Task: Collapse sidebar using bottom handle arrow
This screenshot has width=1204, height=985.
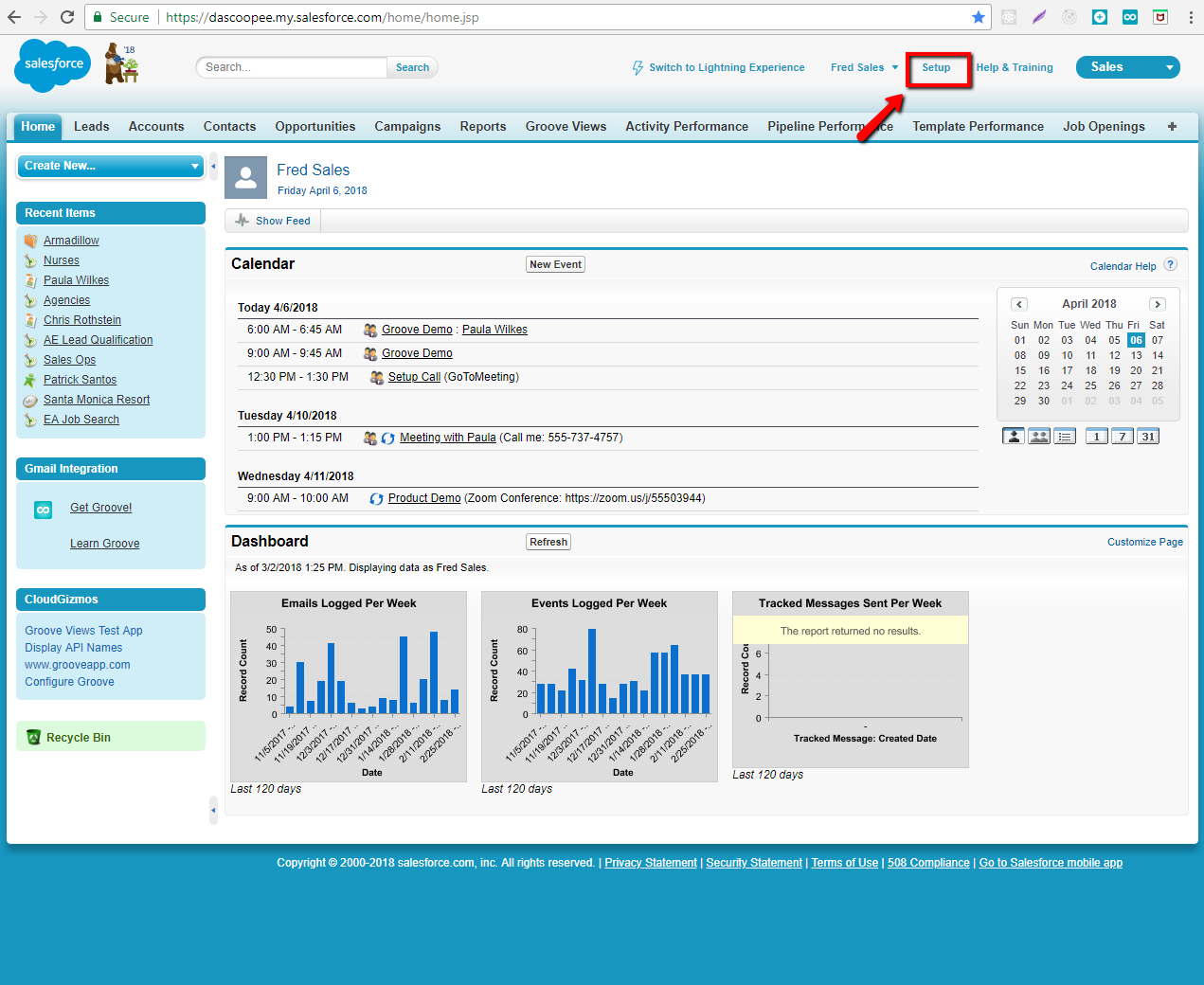Action: (213, 810)
